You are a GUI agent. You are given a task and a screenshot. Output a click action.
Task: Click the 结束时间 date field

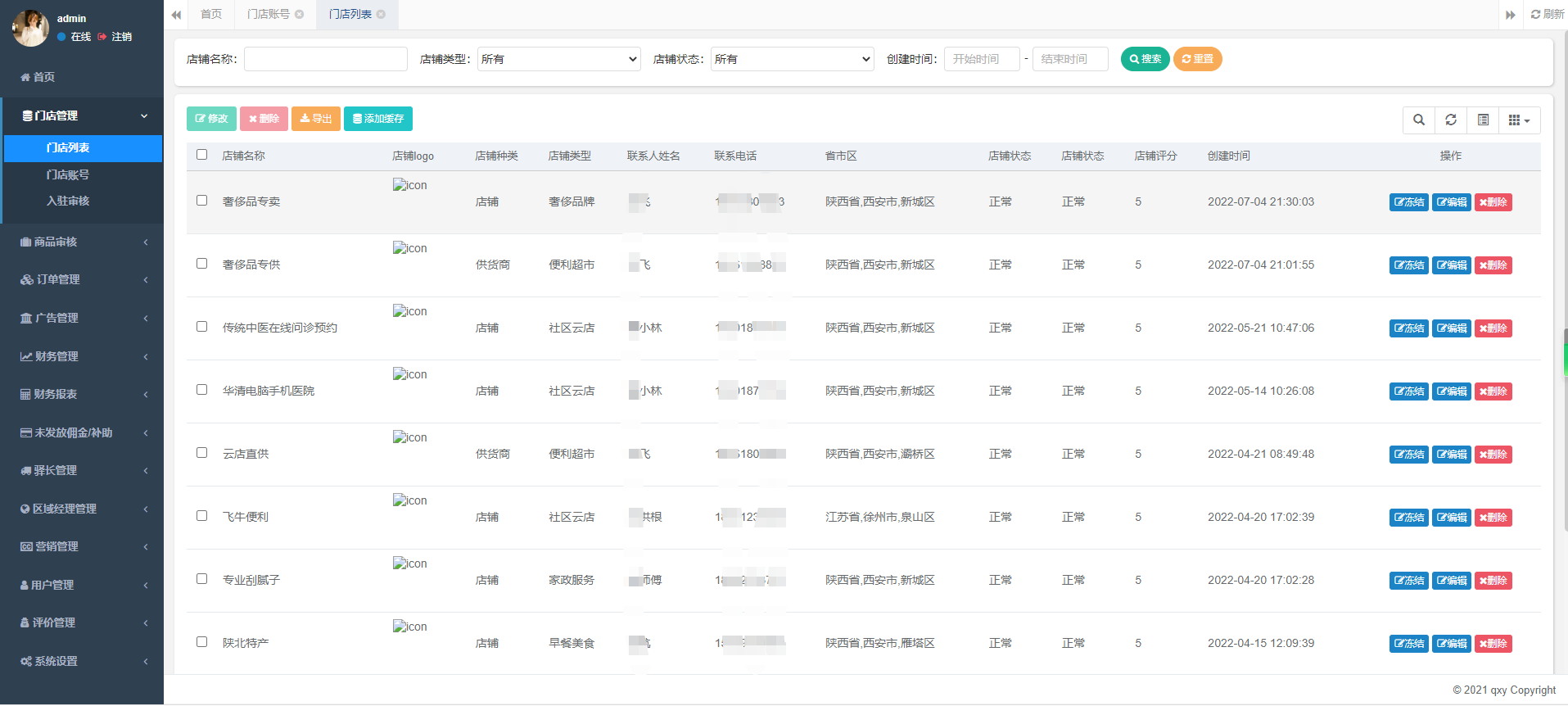[x=1070, y=59]
